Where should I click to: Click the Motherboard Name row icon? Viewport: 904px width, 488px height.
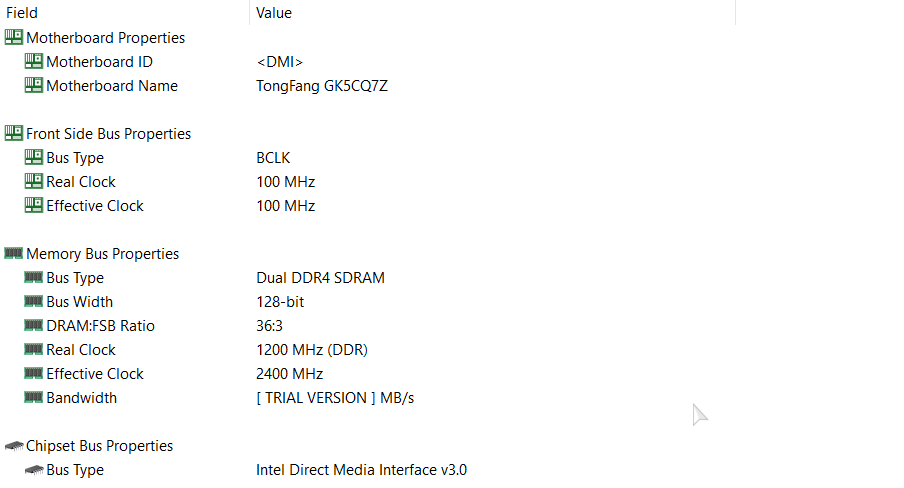33,85
